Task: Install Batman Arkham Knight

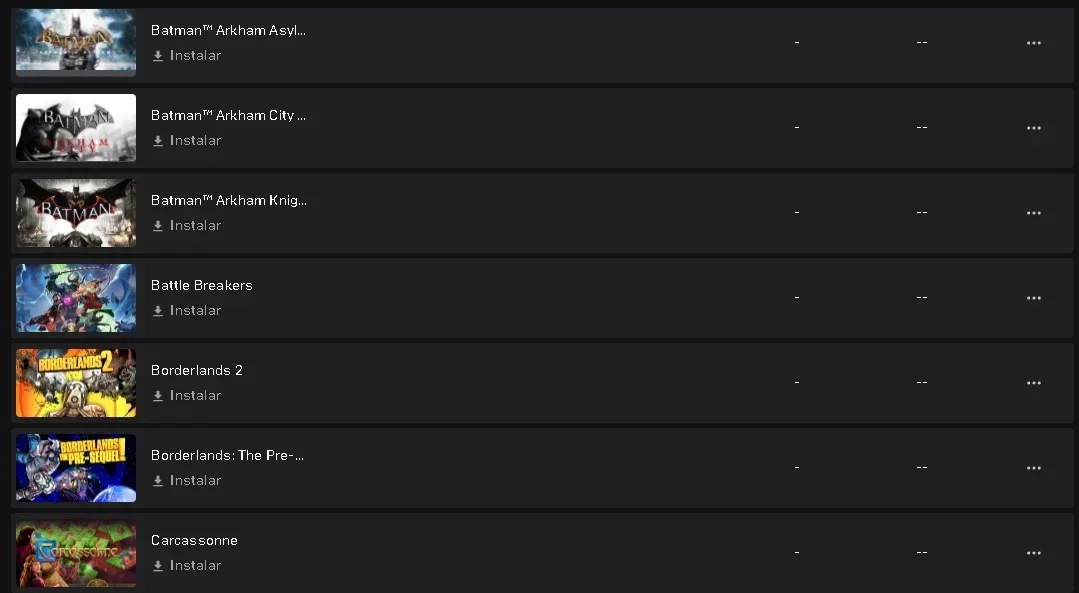Action: coord(186,226)
